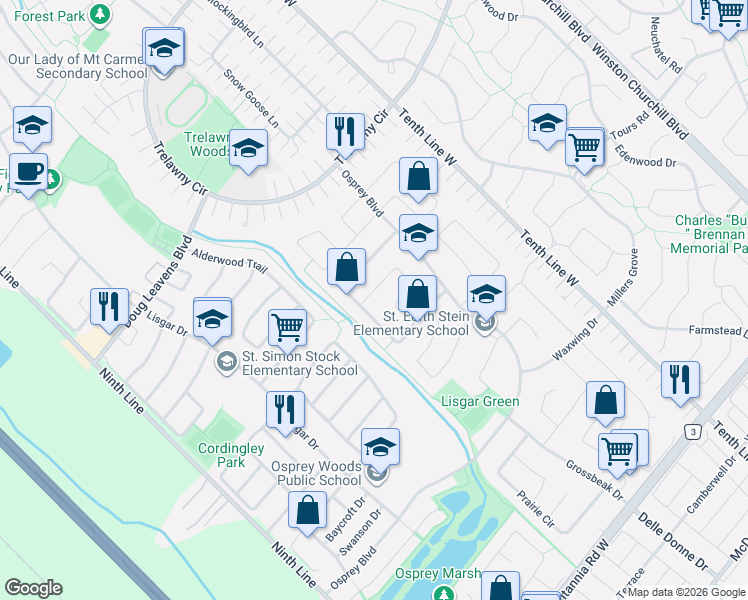Click St. Simon Stock Elementary School label

[300, 363]
